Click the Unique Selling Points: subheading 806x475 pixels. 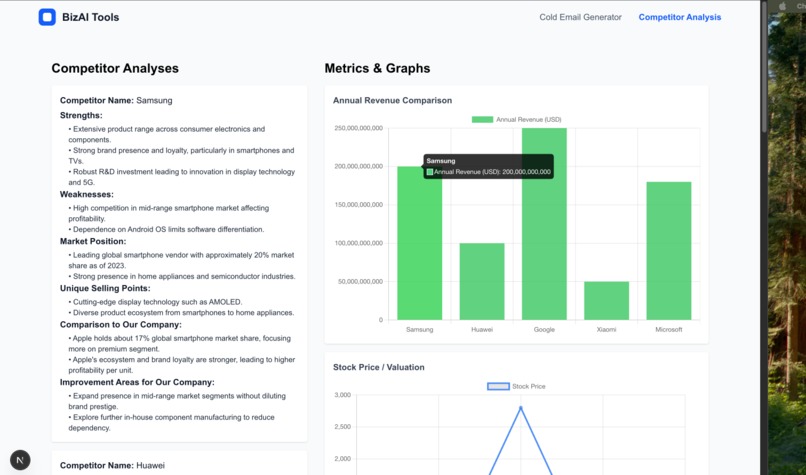[105, 288]
